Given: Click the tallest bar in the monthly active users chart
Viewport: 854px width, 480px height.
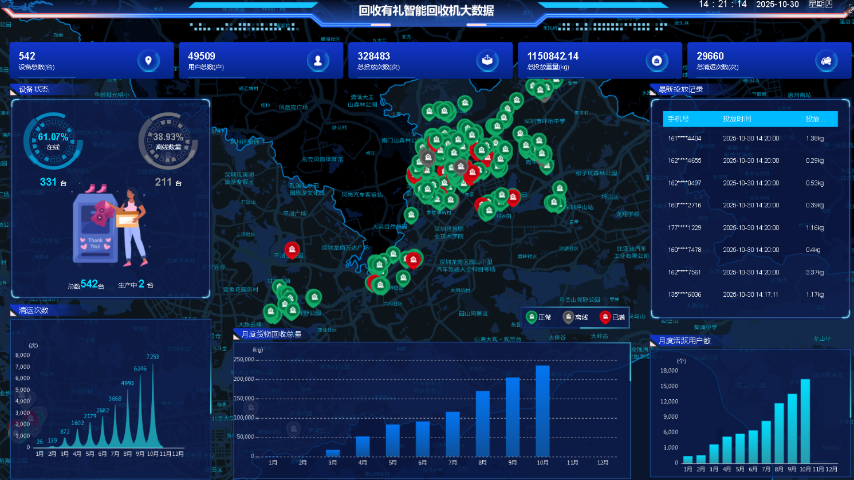Looking at the screenshot, I should tap(805, 421).
